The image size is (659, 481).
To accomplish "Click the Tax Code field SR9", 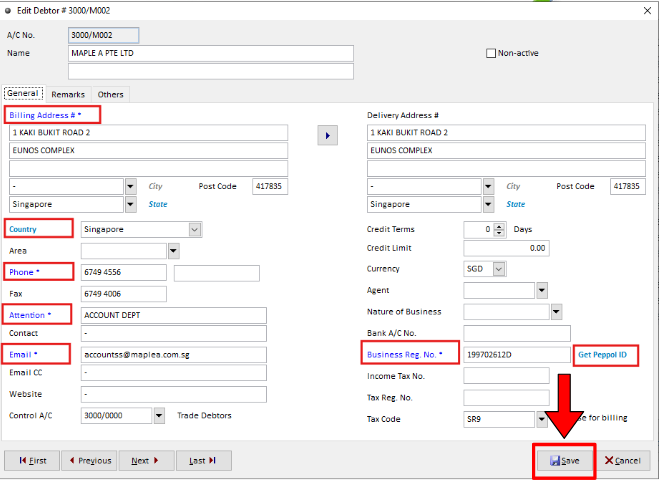I will [x=499, y=419].
